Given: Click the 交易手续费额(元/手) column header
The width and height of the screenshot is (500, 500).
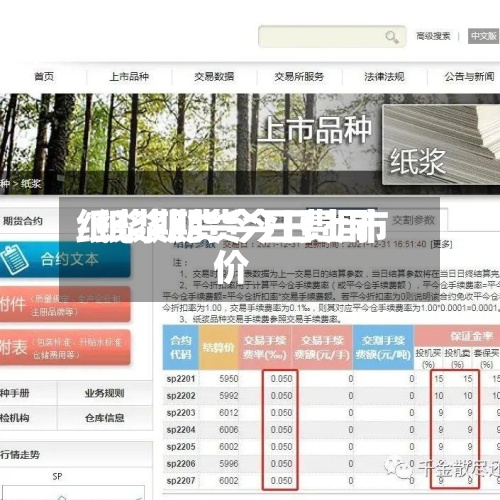Looking at the screenshot, I should (322, 347).
